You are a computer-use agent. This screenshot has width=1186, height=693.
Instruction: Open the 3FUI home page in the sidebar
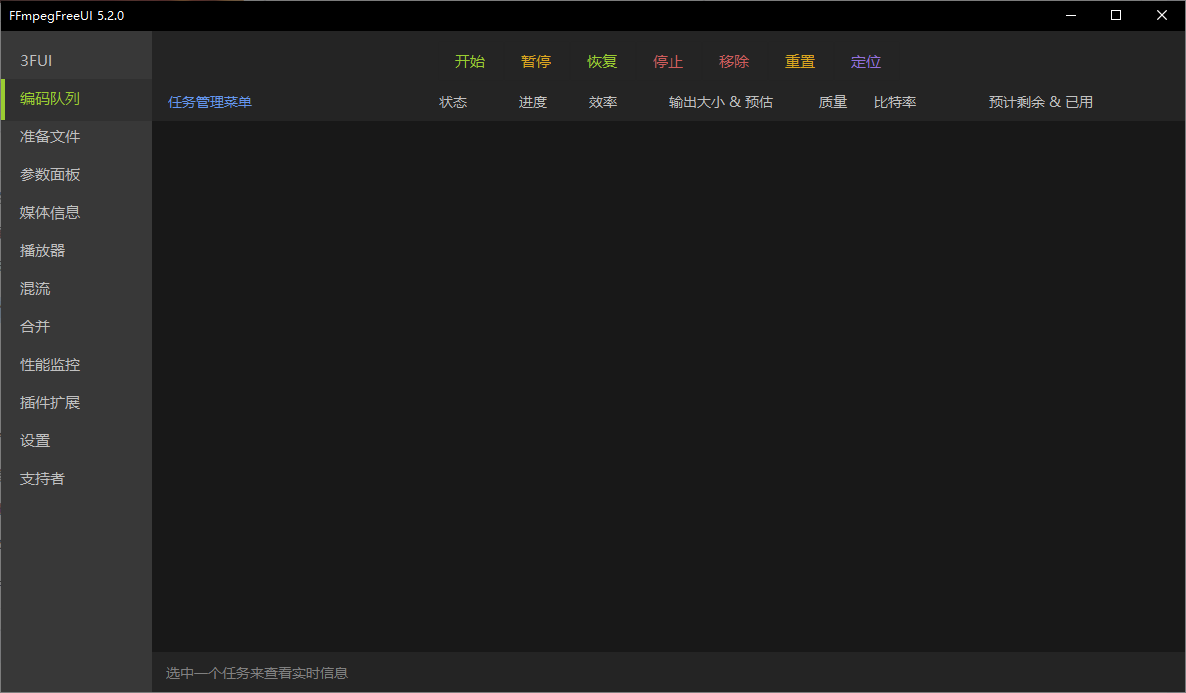[37, 61]
